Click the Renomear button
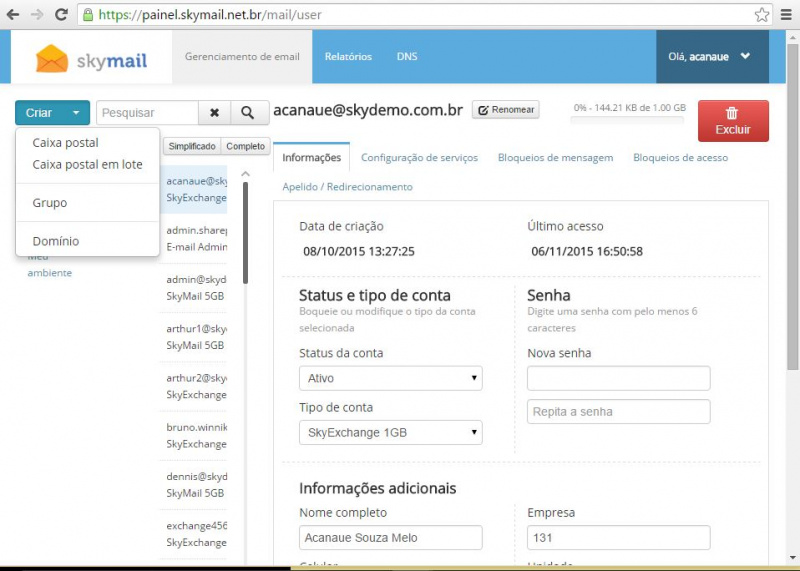Screen dimensions: 800x571 click(x=506, y=110)
